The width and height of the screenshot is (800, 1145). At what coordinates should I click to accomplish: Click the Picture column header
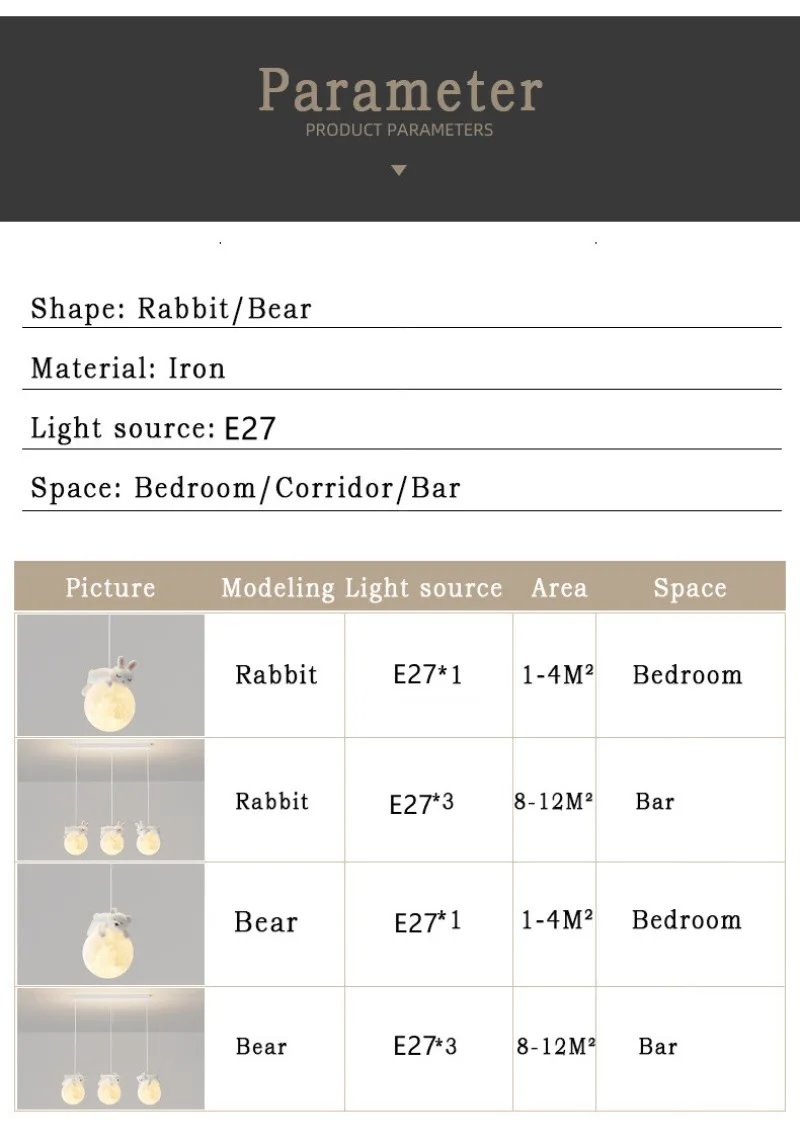(110, 588)
